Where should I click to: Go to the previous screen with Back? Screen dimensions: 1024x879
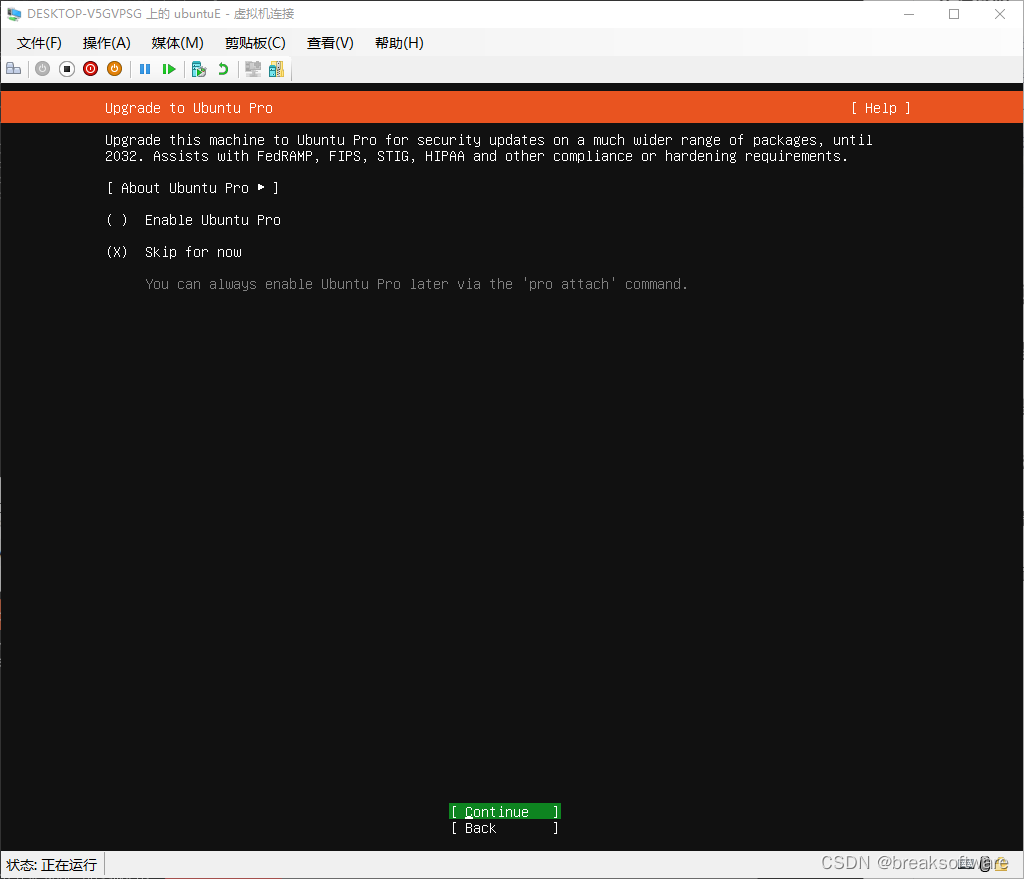tap(505, 828)
